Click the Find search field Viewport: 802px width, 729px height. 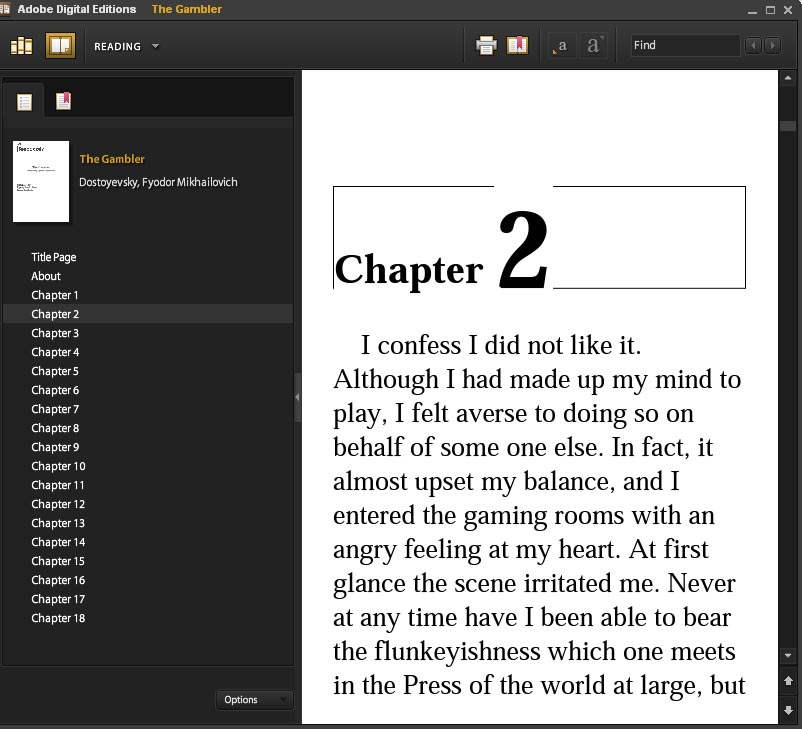[685, 45]
